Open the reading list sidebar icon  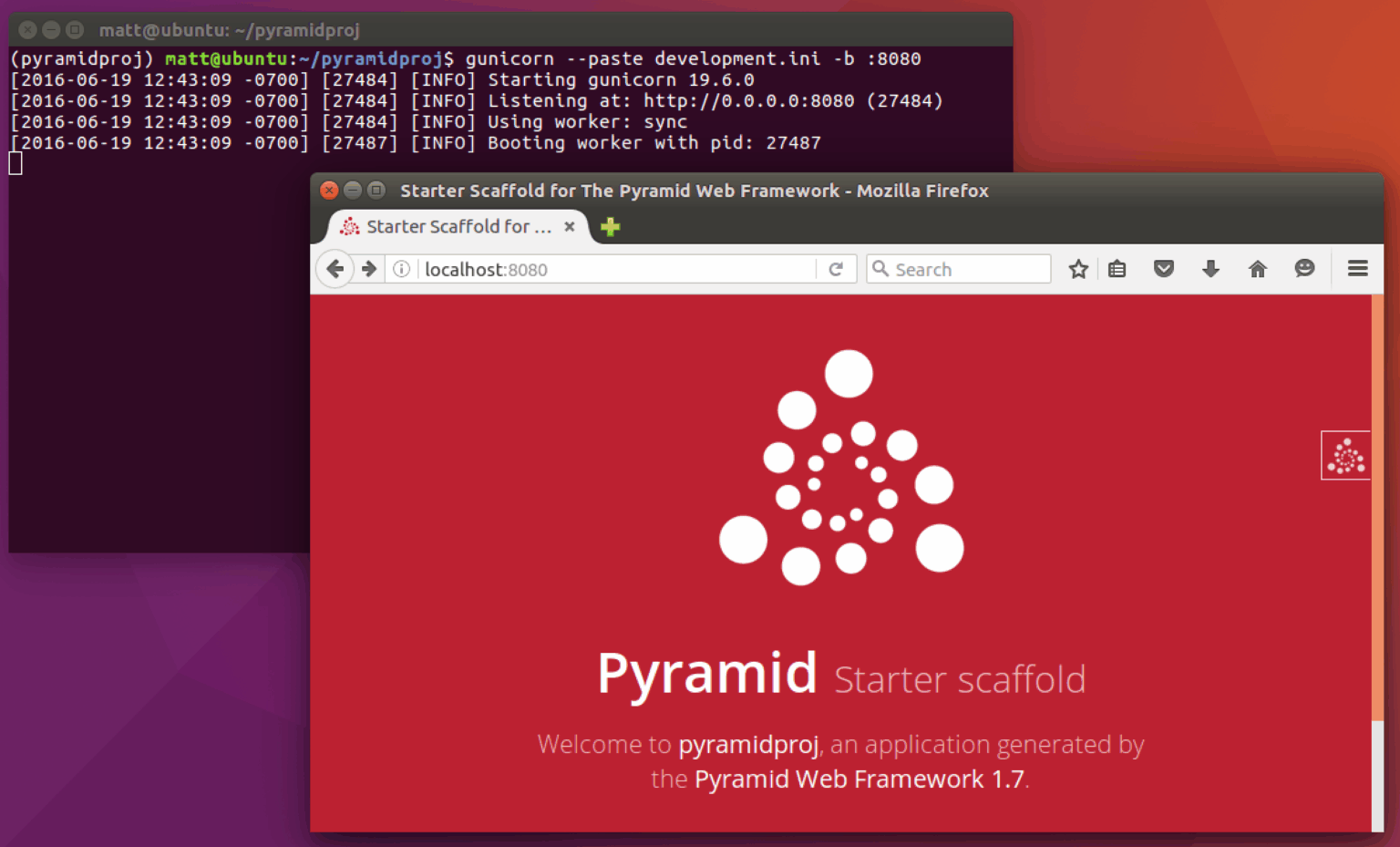coord(1117,268)
